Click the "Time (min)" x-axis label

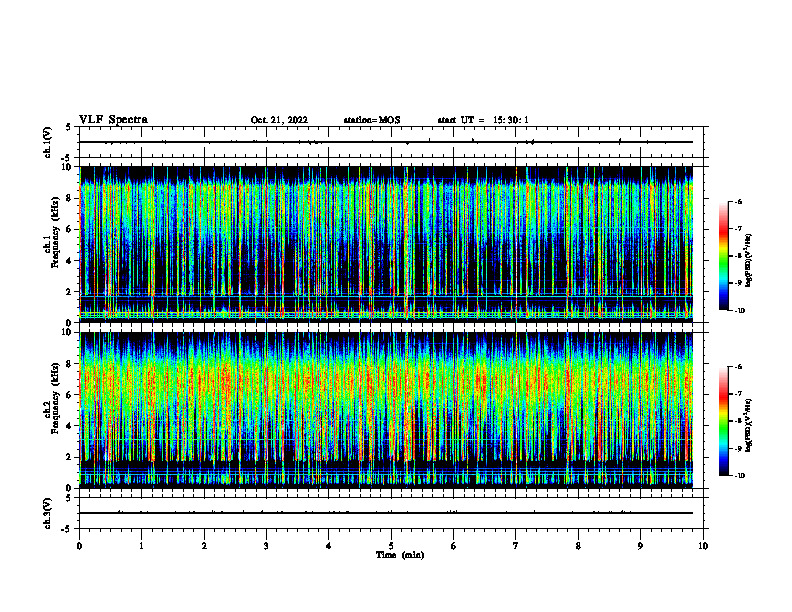point(400,555)
